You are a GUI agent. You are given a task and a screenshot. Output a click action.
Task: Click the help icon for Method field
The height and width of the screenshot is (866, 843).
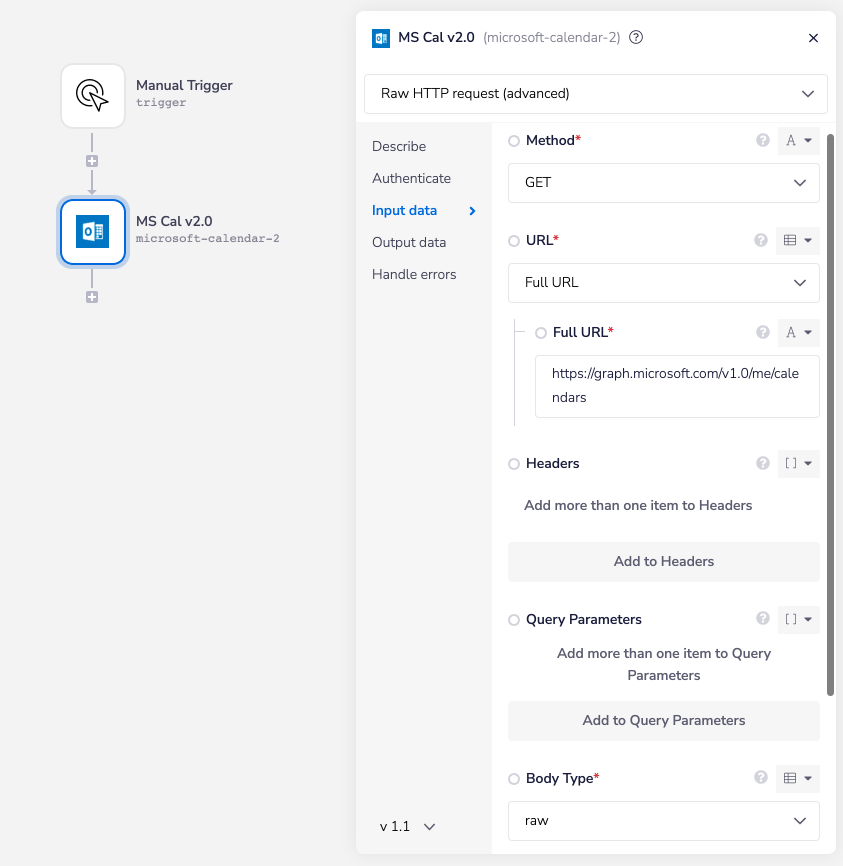pos(763,141)
